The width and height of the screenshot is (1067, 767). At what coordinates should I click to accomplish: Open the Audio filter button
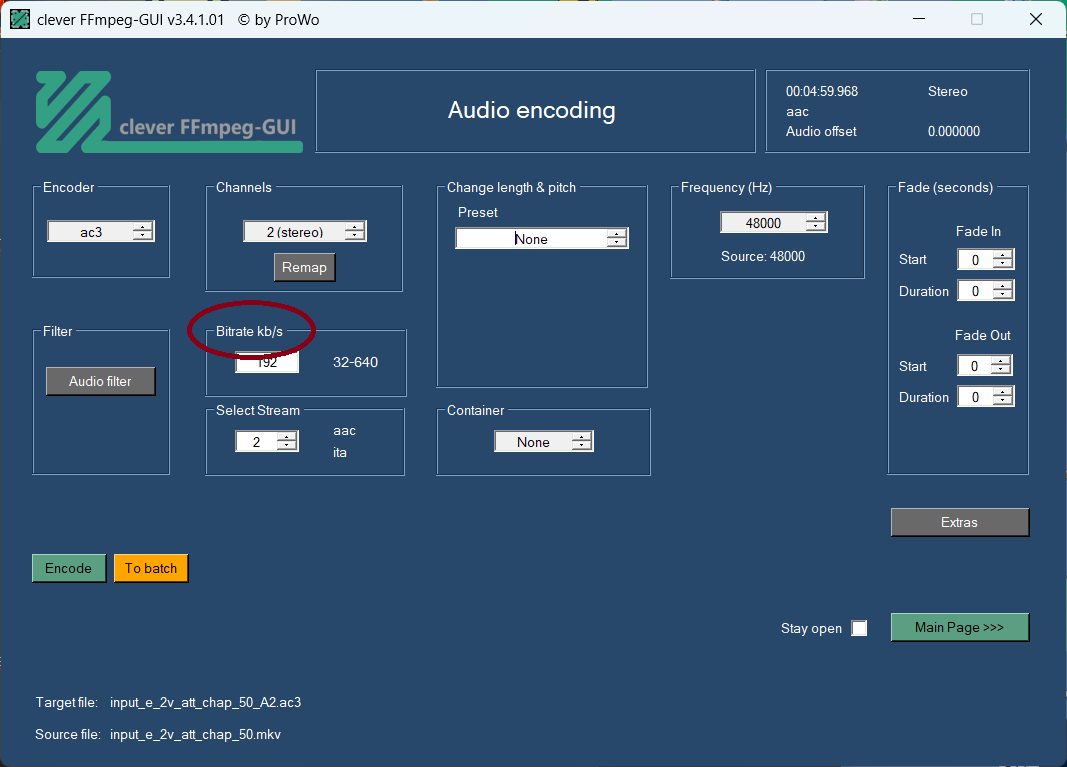click(x=100, y=381)
